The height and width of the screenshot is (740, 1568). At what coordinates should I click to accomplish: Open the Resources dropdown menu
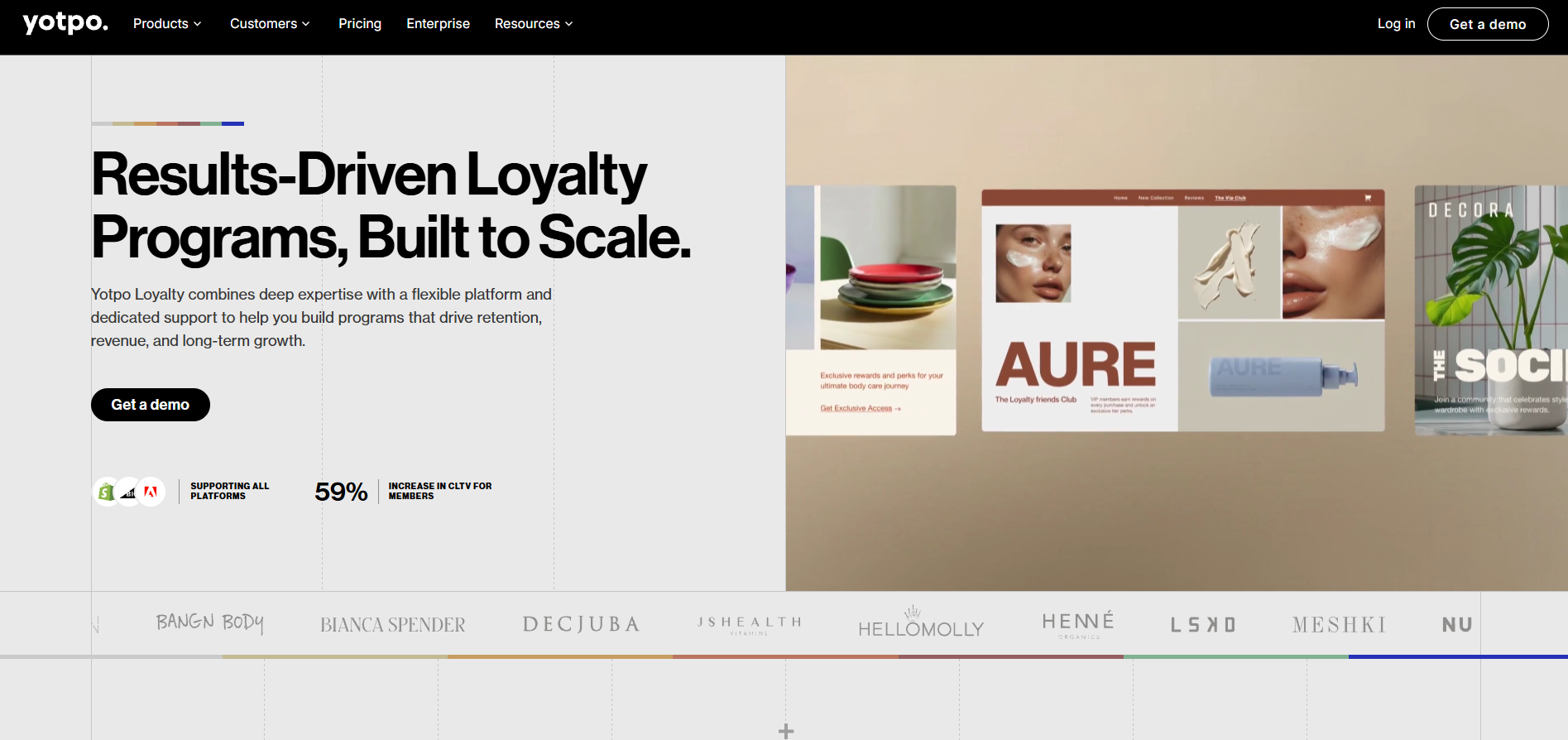pos(534,24)
